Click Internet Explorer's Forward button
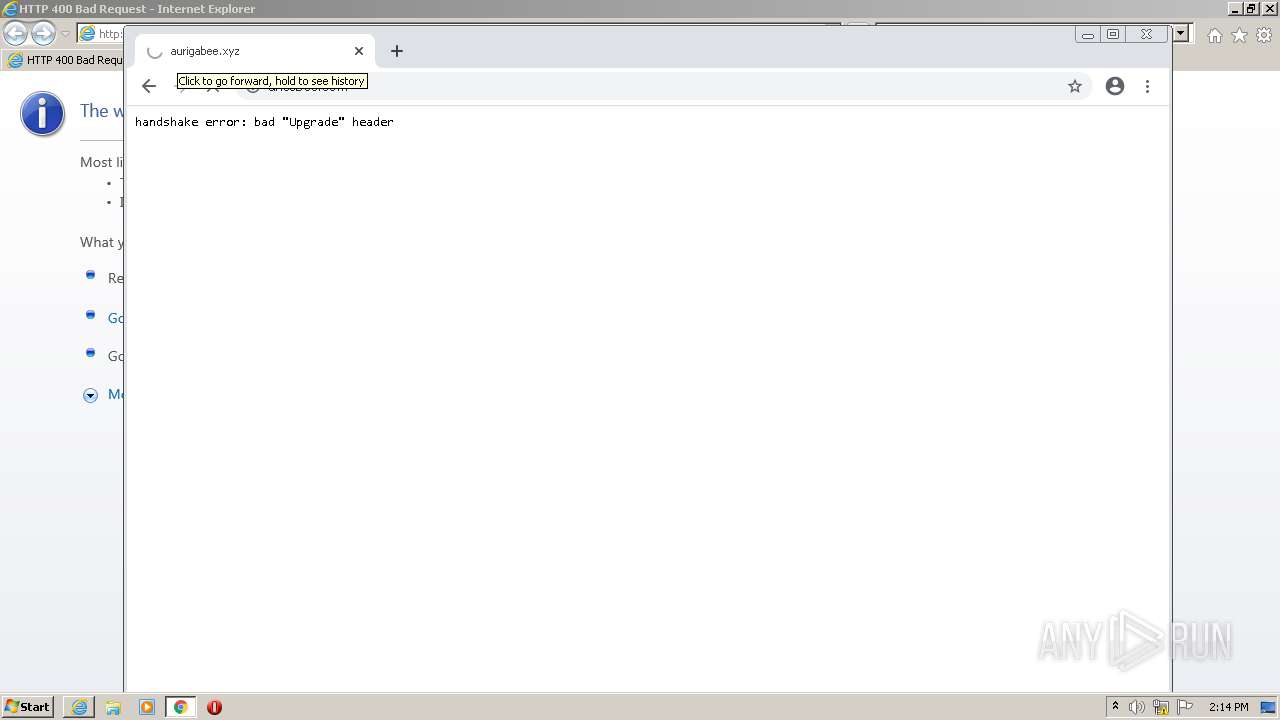 click(x=43, y=34)
